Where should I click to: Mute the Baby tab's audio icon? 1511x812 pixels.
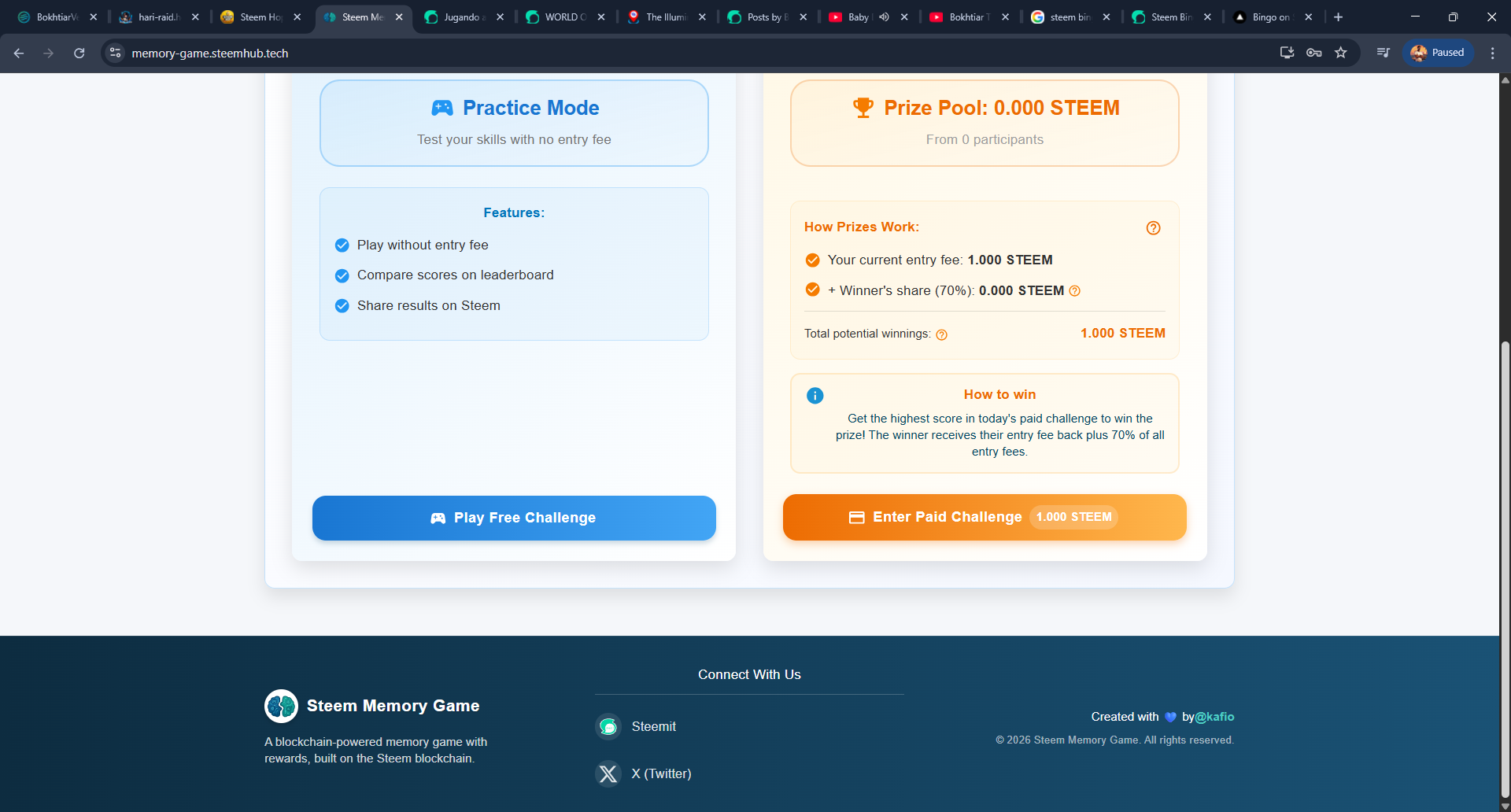885,17
